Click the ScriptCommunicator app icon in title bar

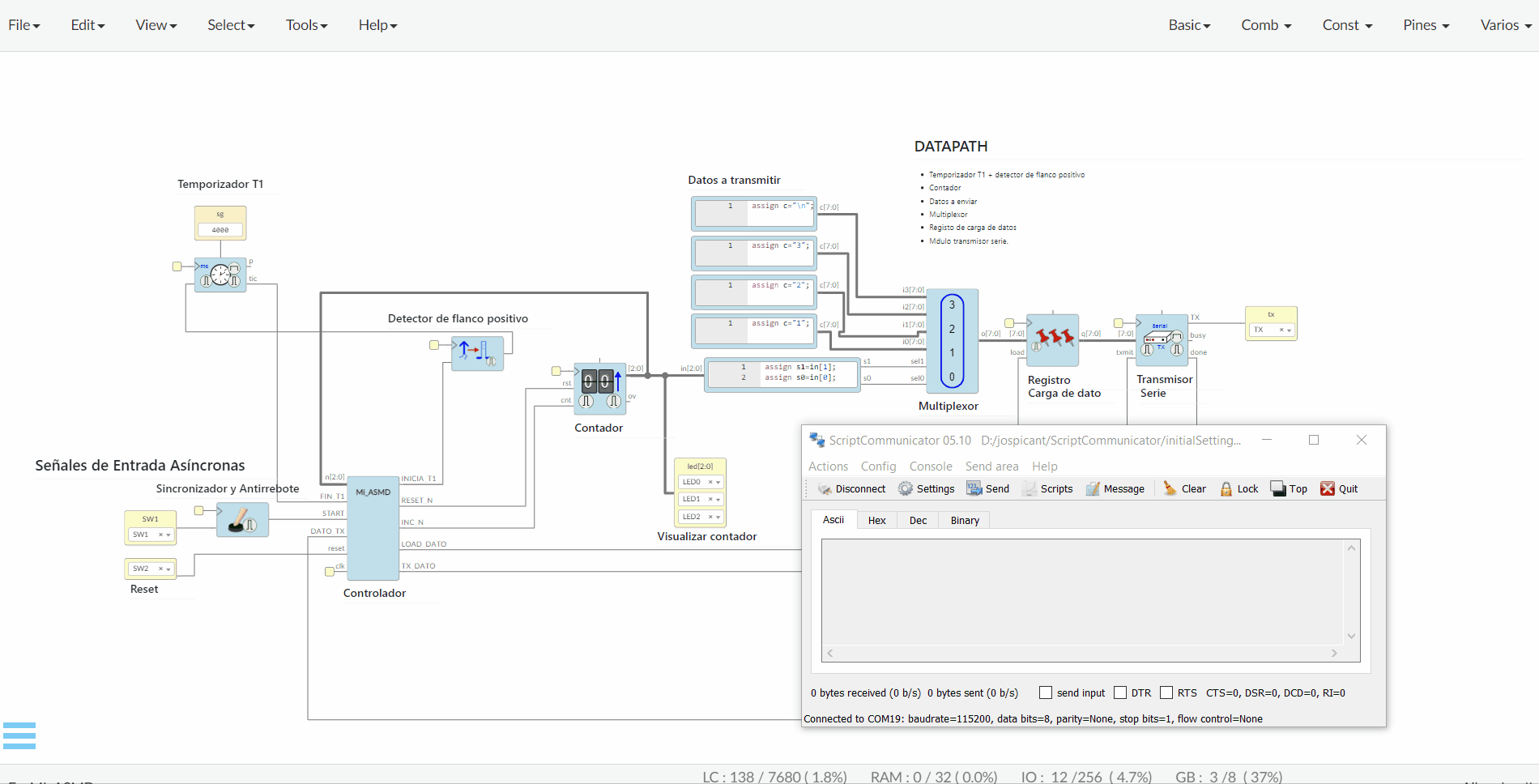pyautogui.click(x=816, y=440)
